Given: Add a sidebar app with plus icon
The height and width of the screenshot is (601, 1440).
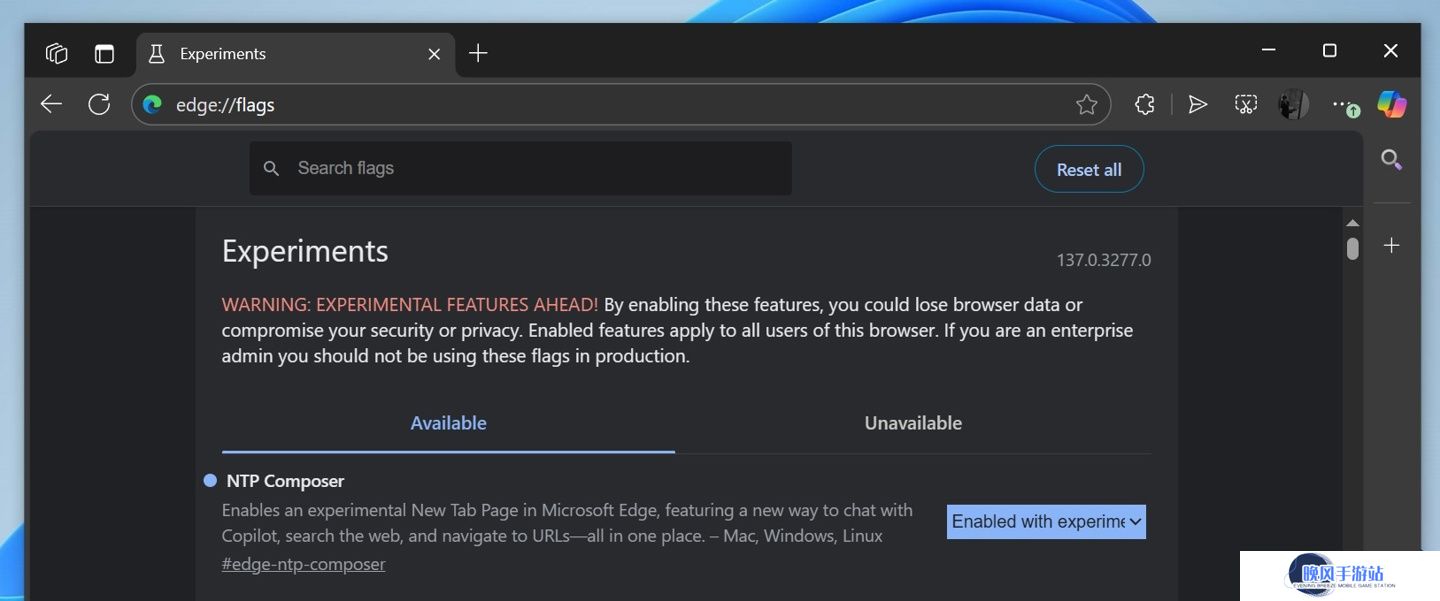Looking at the screenshot, I should pos(1391,245).
